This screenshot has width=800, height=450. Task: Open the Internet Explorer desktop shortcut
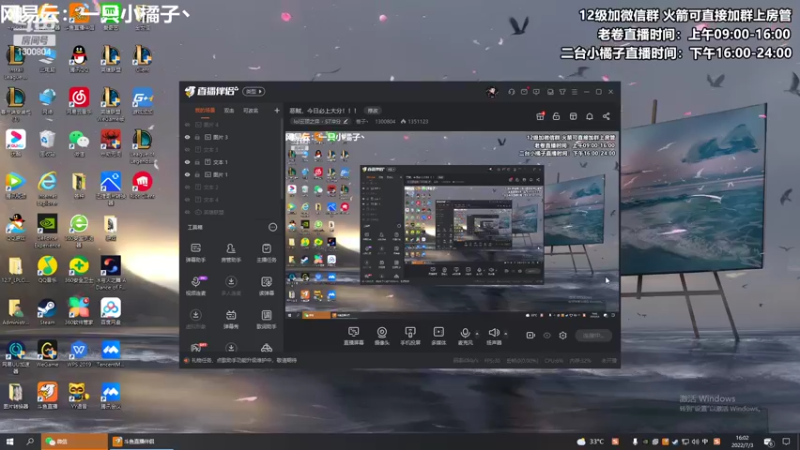tap(47, 188)
